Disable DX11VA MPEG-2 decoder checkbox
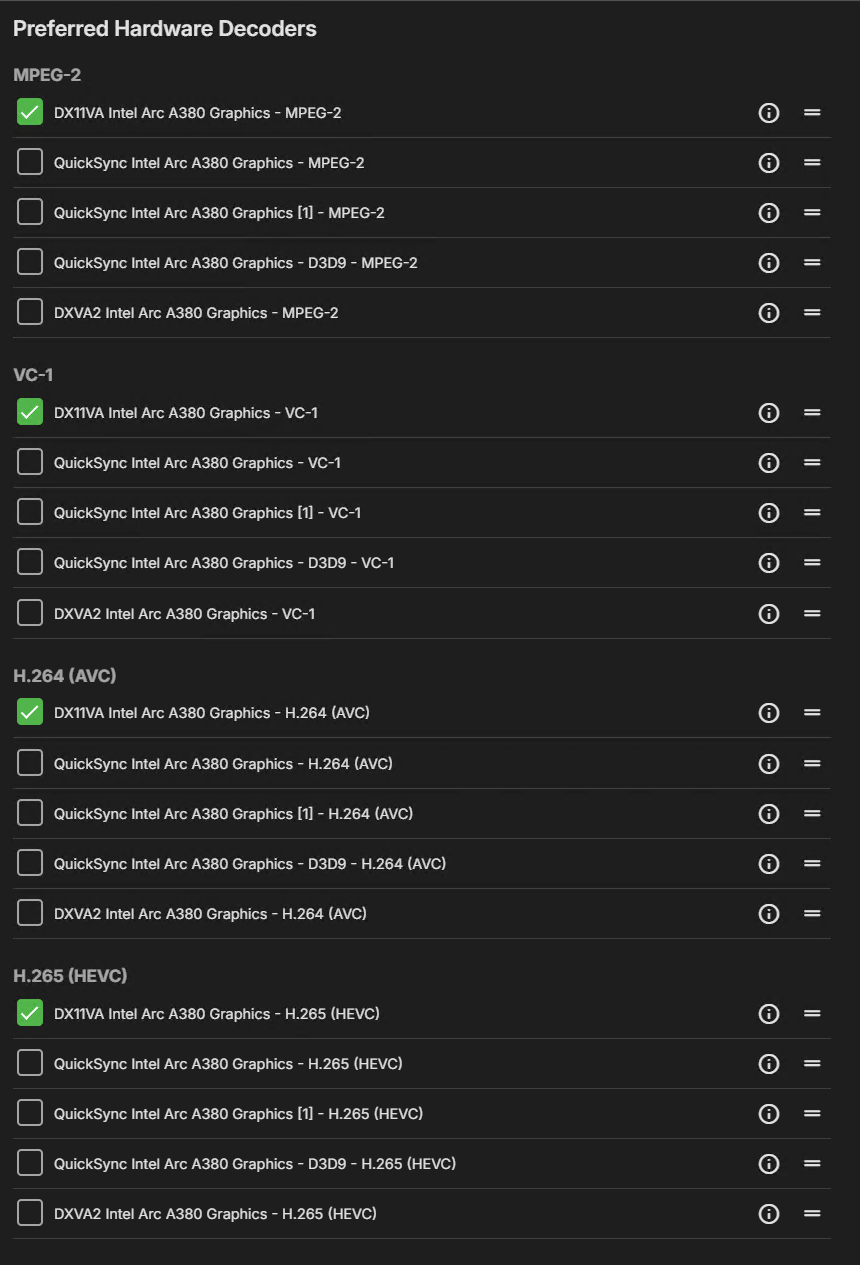Image resolution: width=860 pixels, height=1265 pixels. coord(30,112)
